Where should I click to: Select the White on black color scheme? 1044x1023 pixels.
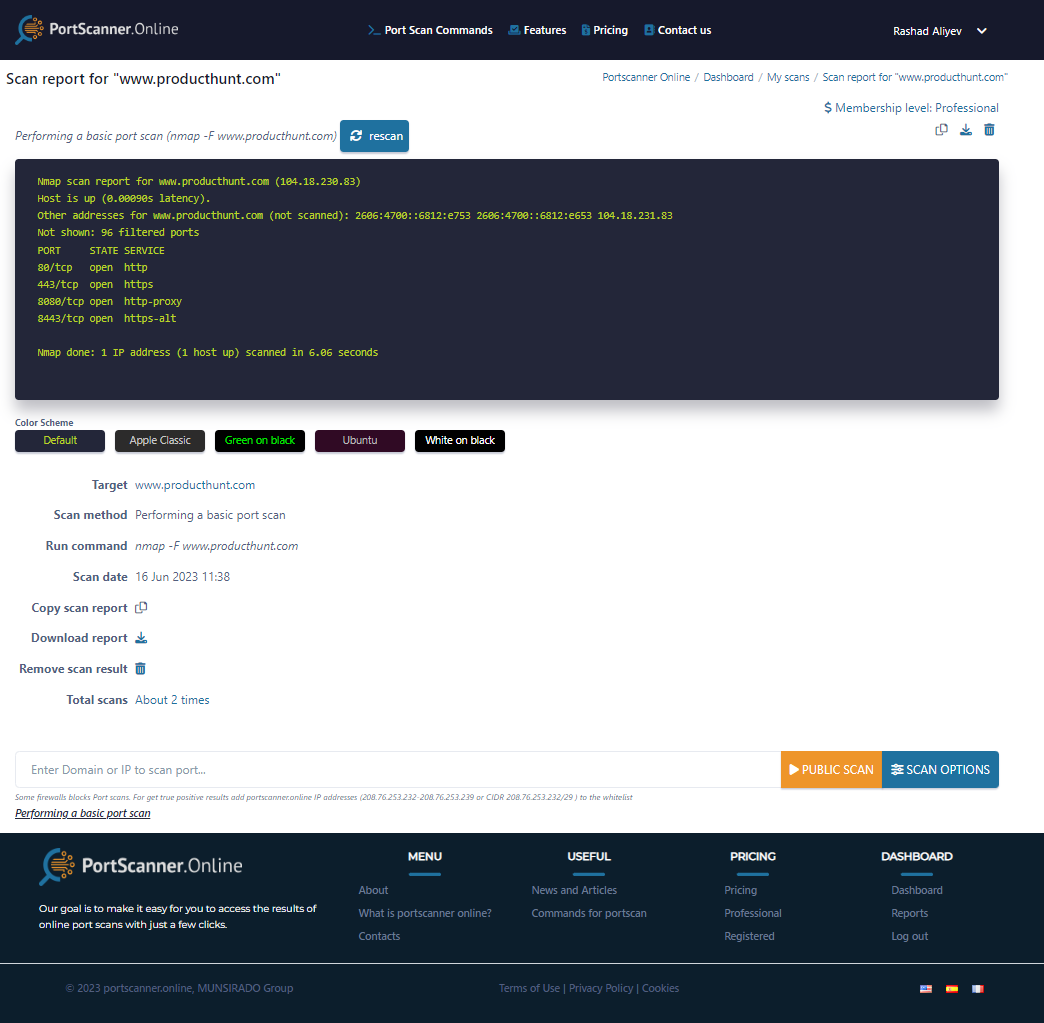[459, 441]
